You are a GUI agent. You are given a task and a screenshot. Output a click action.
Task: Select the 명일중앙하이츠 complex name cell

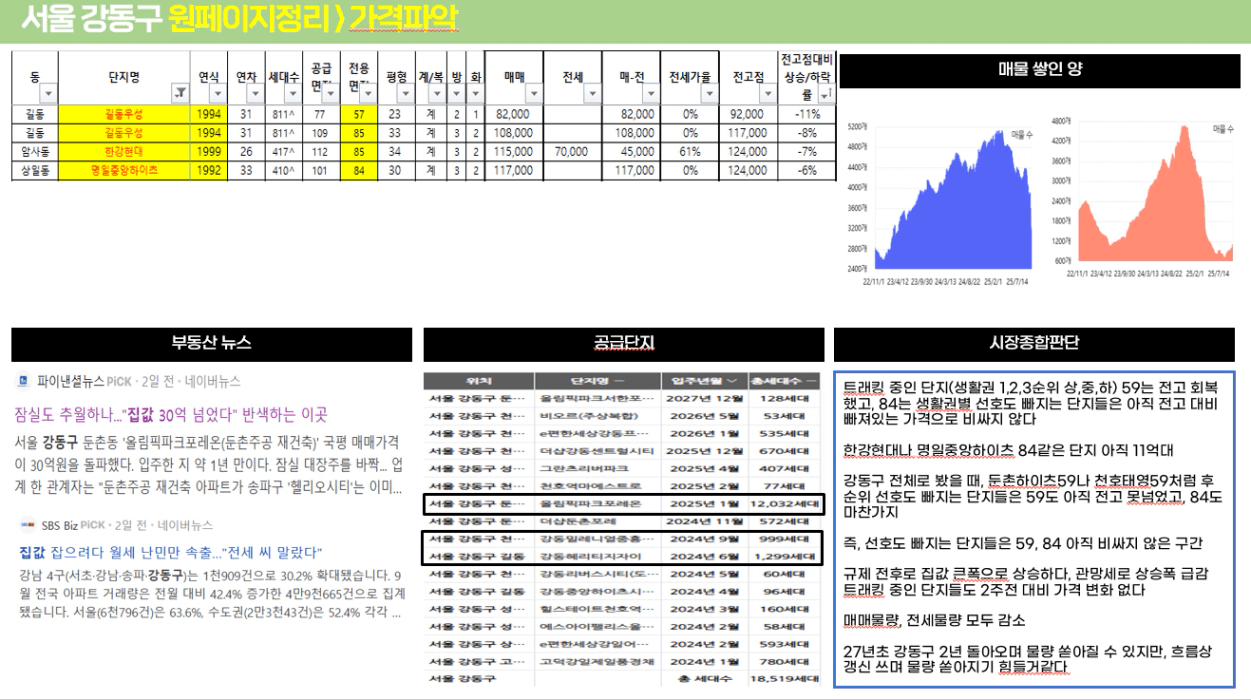pos(125,171)
